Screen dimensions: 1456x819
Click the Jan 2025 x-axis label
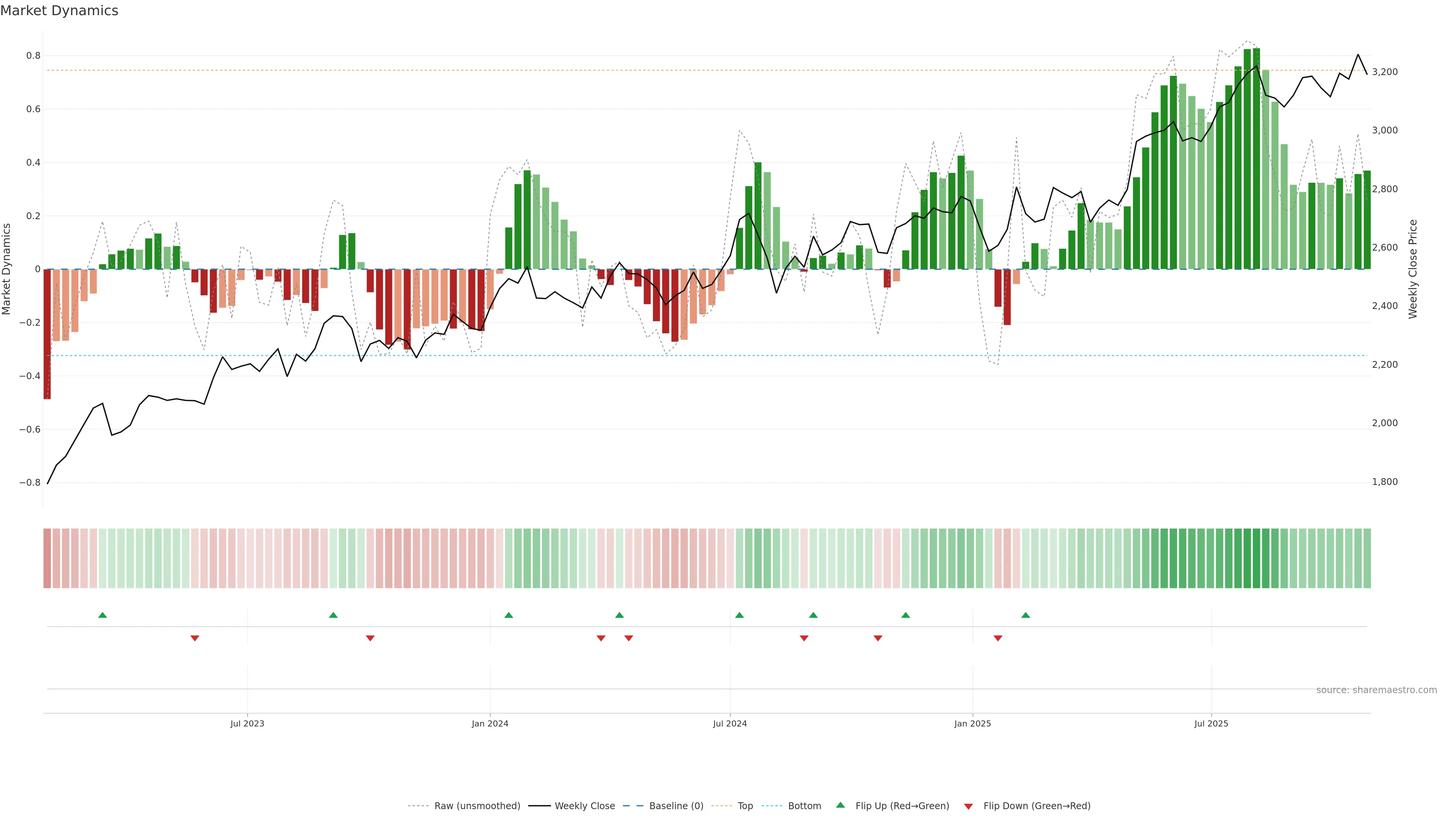click(972, 723)
